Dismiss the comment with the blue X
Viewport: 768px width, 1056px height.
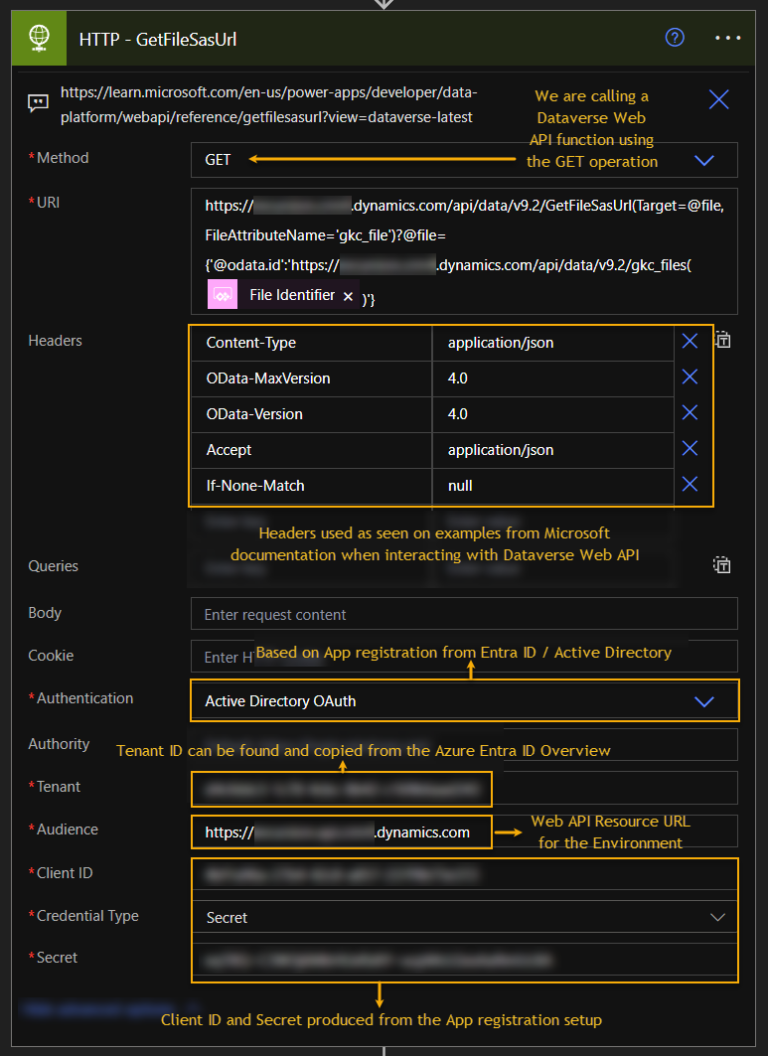click(718, 99)
